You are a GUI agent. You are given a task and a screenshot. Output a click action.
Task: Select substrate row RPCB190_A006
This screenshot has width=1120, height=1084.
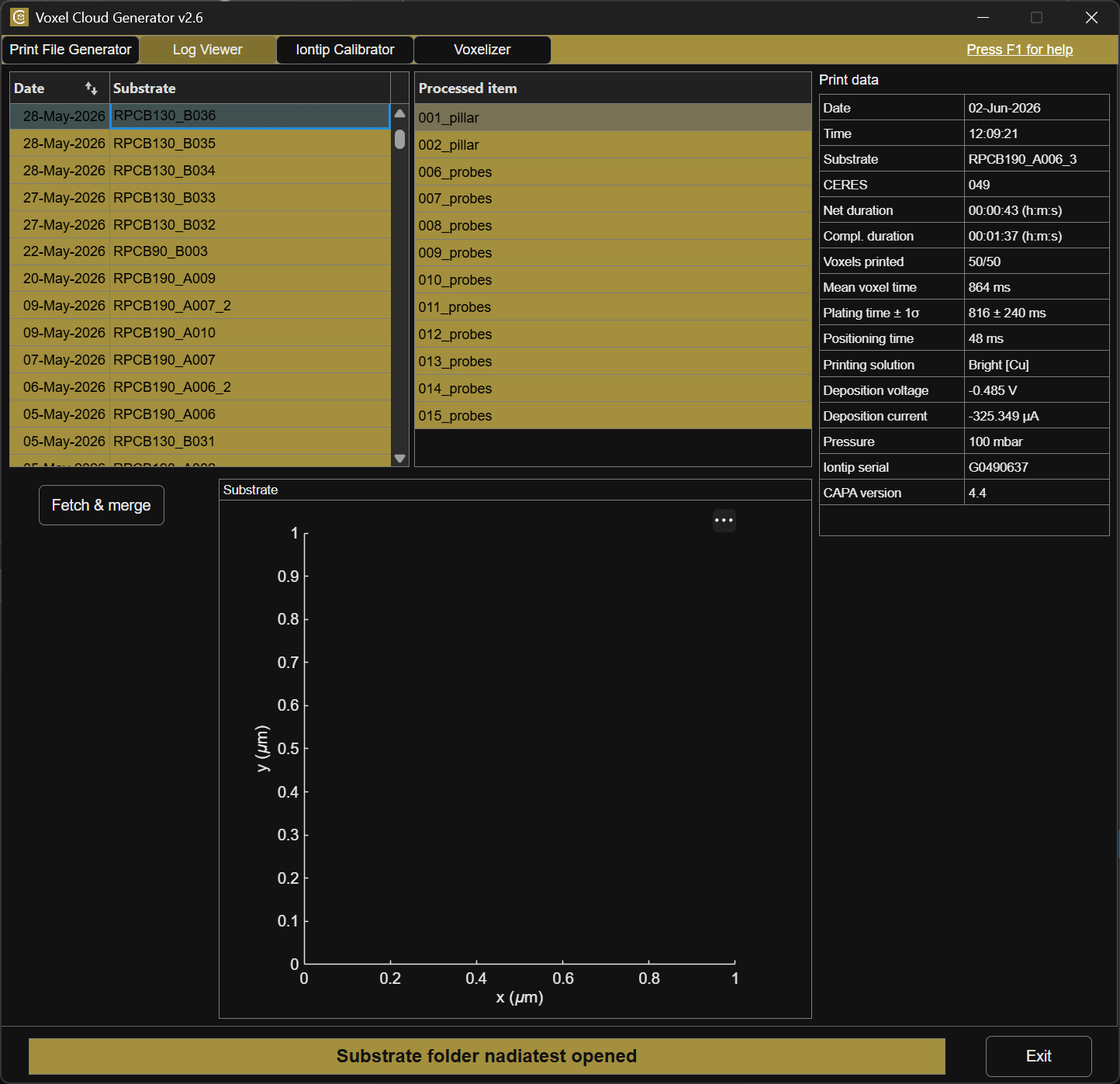coord(200,414)
